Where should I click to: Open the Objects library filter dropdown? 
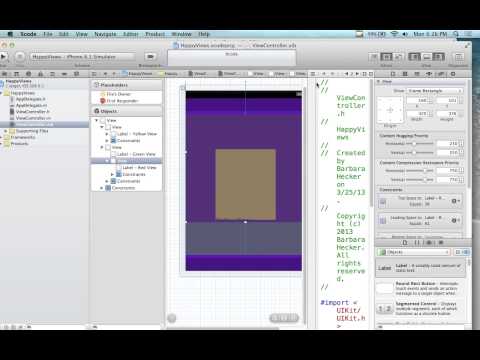414,252
